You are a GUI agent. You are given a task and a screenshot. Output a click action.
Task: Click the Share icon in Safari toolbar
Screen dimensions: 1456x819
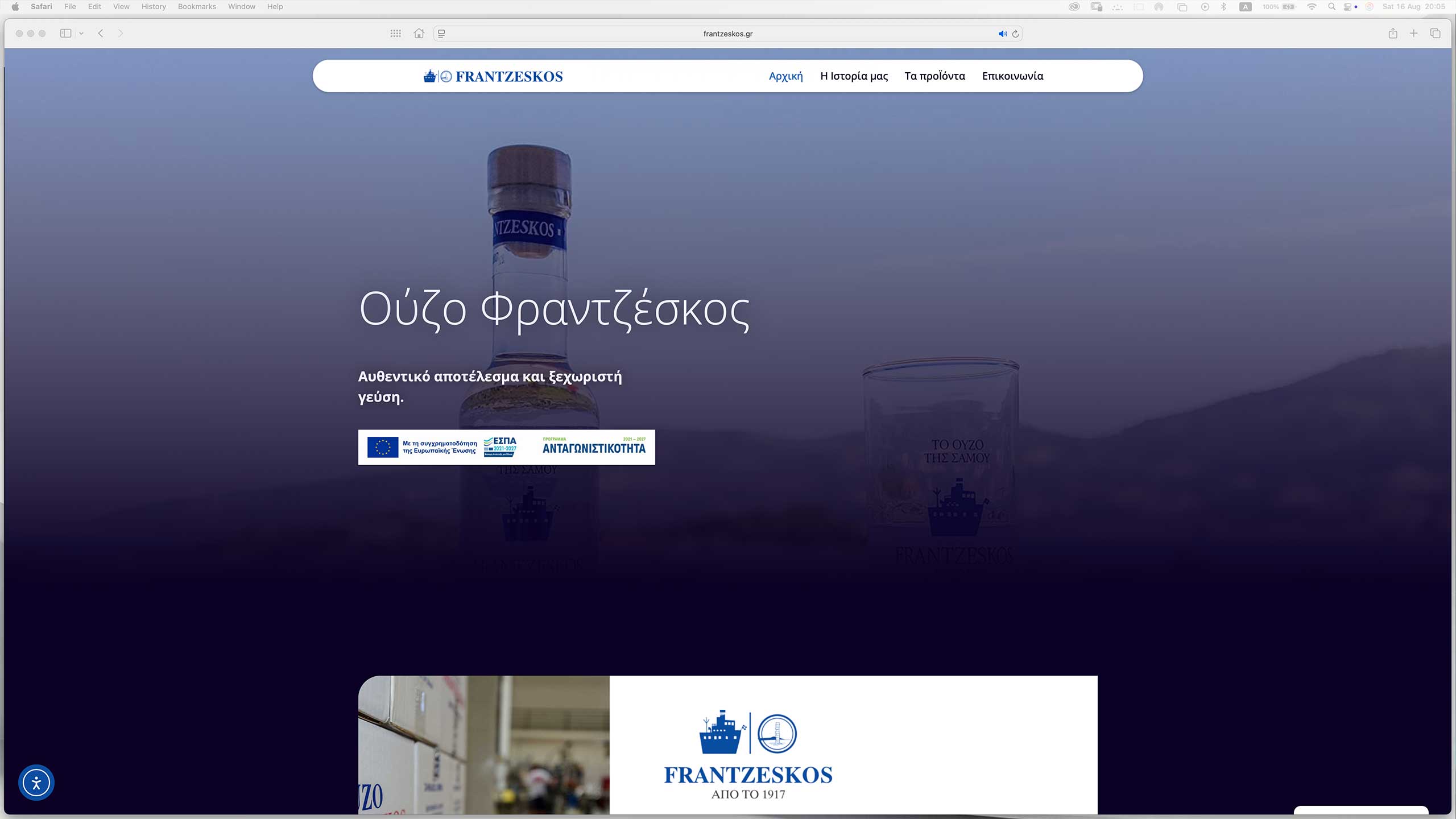click(1393, 34)
